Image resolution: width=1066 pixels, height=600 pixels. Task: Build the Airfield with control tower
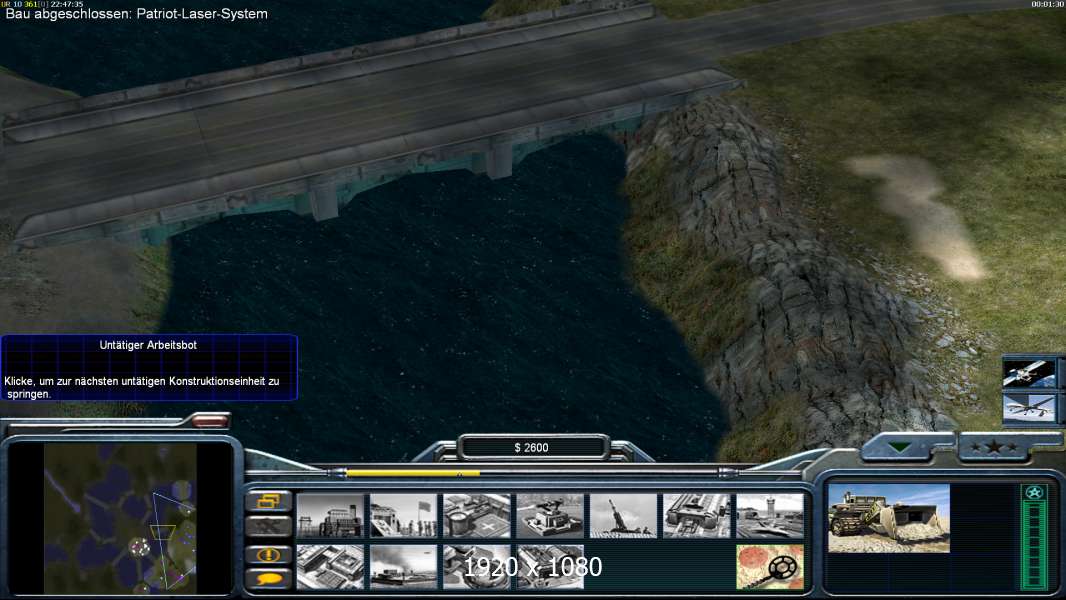click(770, 516)
